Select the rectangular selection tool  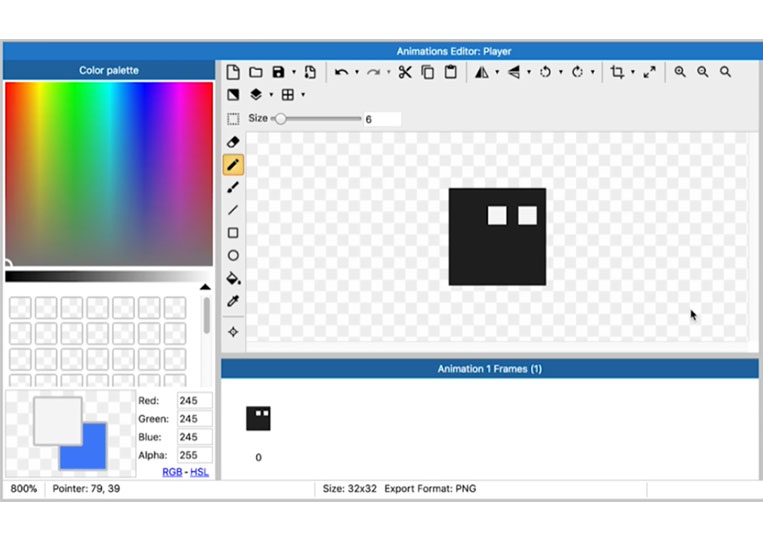click(x=233, y=119)
